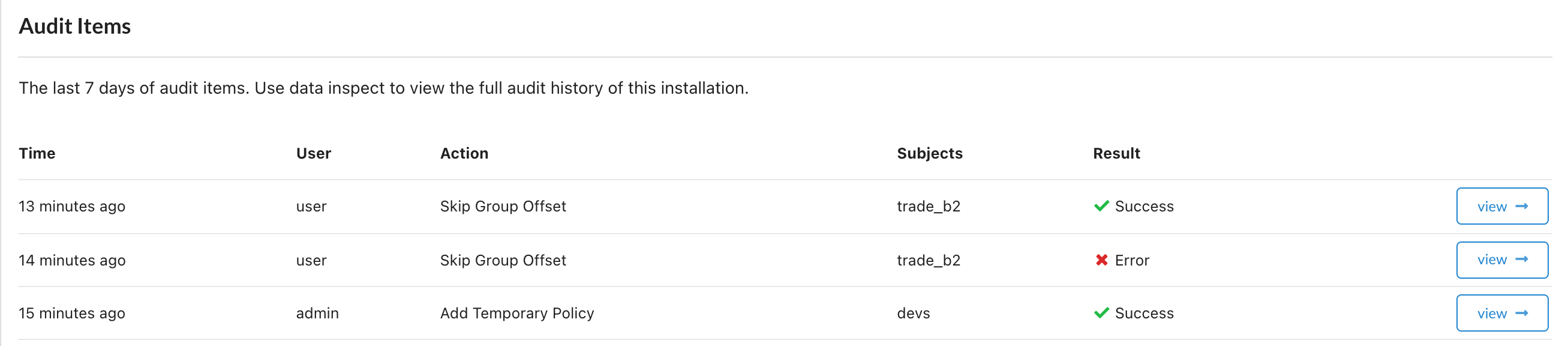
Task: Click the red X error icon
Action: pos(1101,260)
